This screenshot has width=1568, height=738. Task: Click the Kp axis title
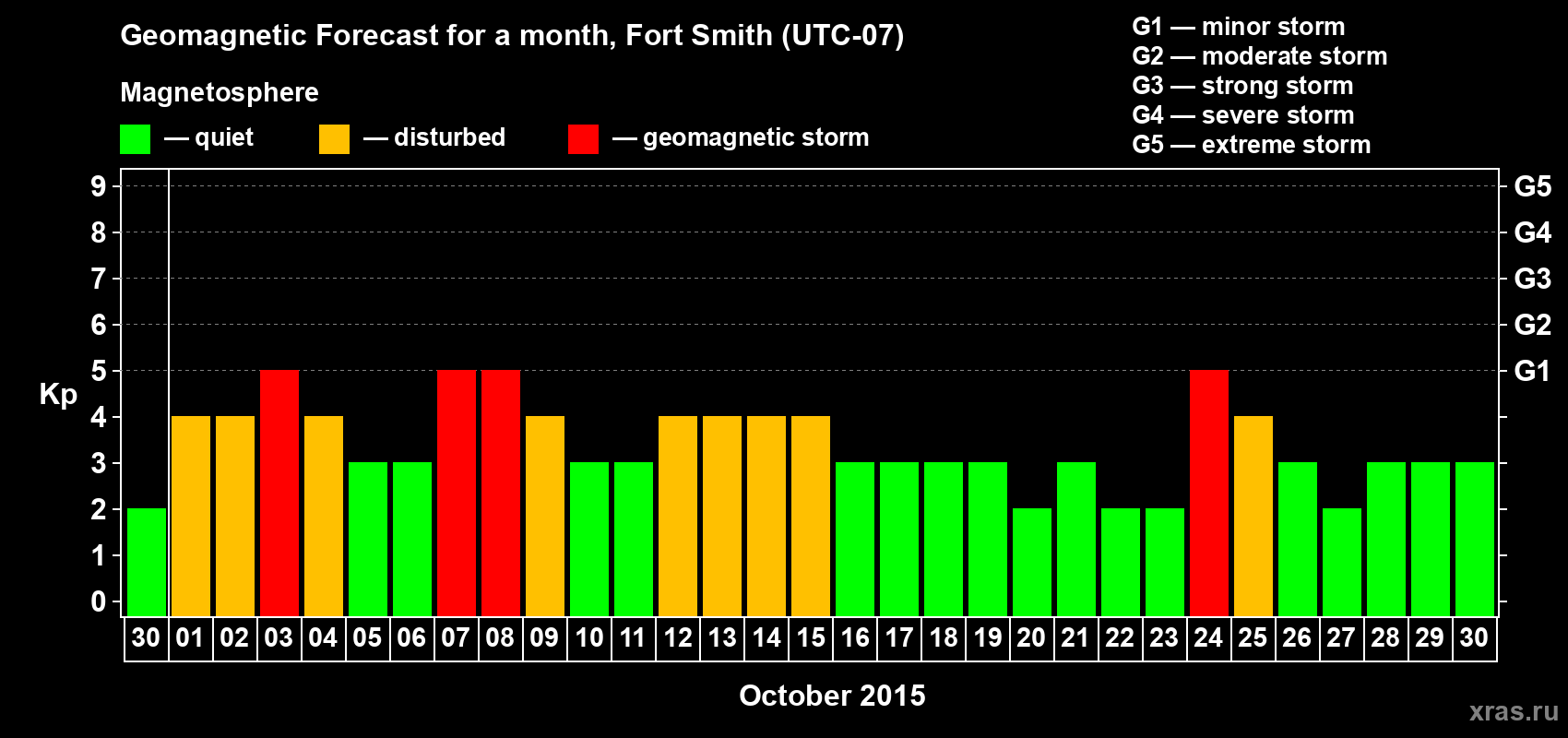coord(58,395)
